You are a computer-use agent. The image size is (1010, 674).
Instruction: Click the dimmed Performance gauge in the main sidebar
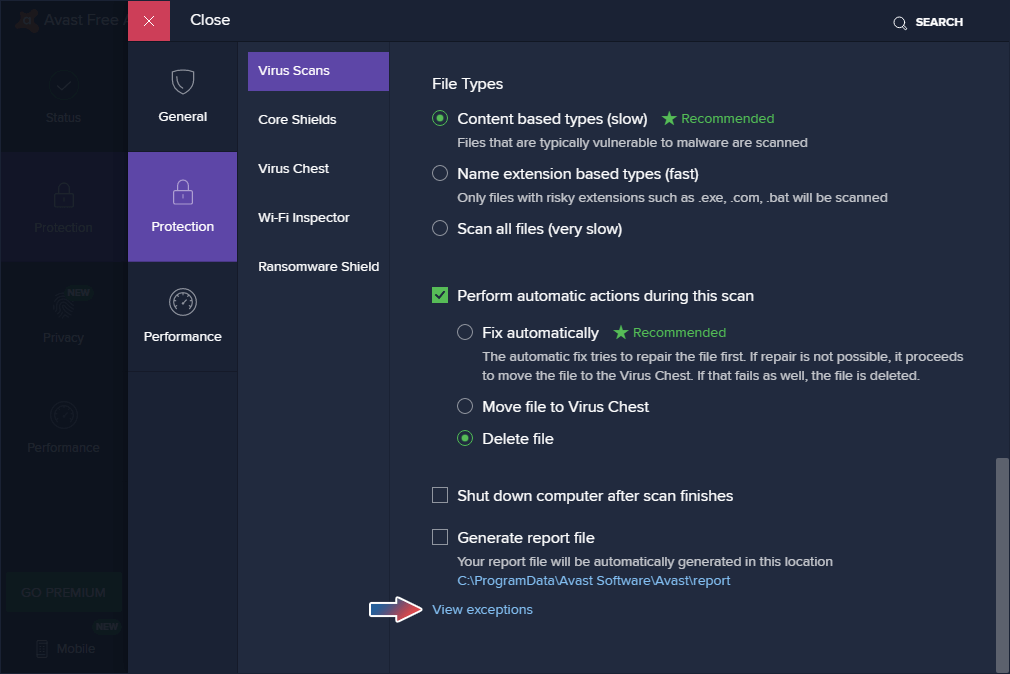point(64,415)
